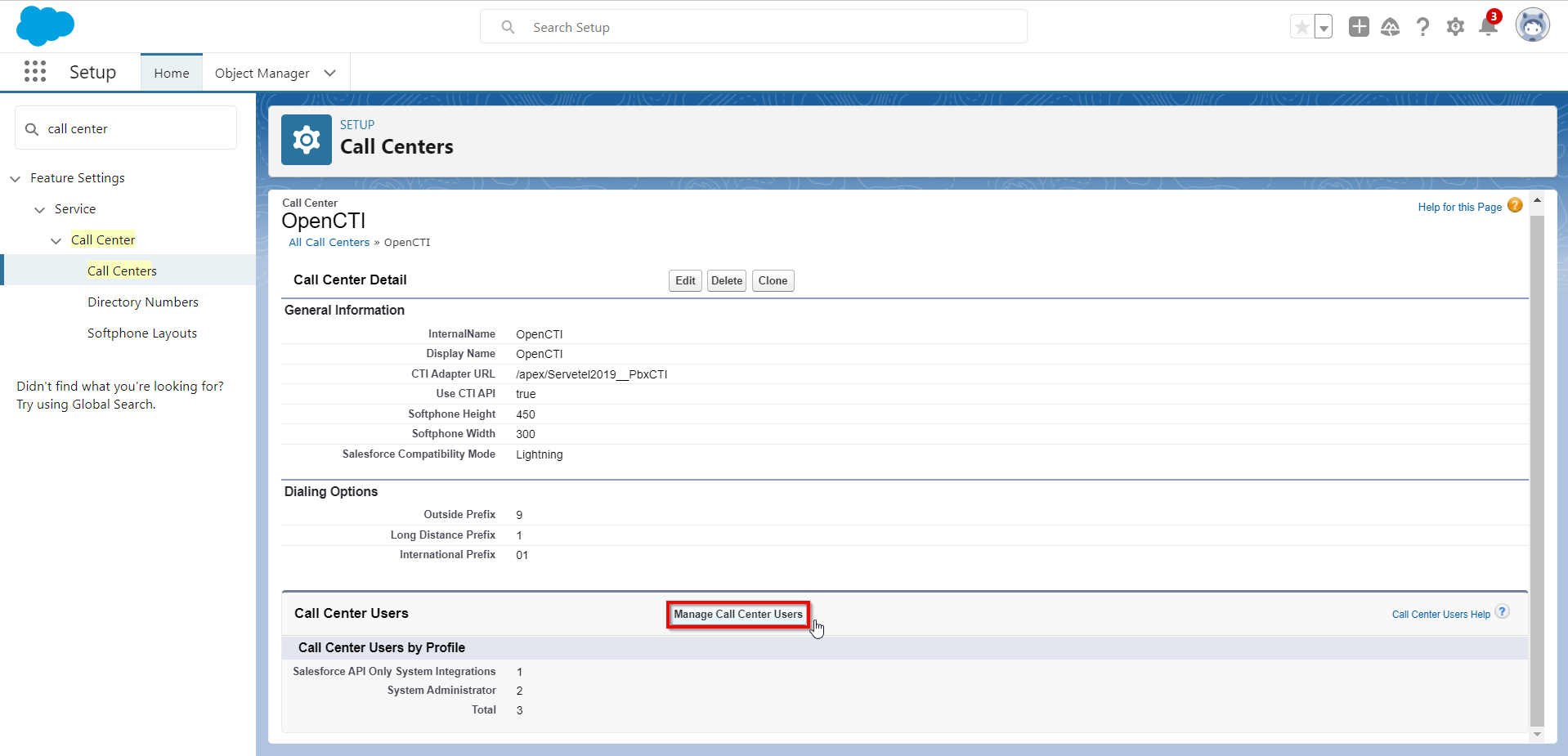Click the vertical scrollbar thumb
Viewport: 1568px width, 756px height.
[1537, 470]
